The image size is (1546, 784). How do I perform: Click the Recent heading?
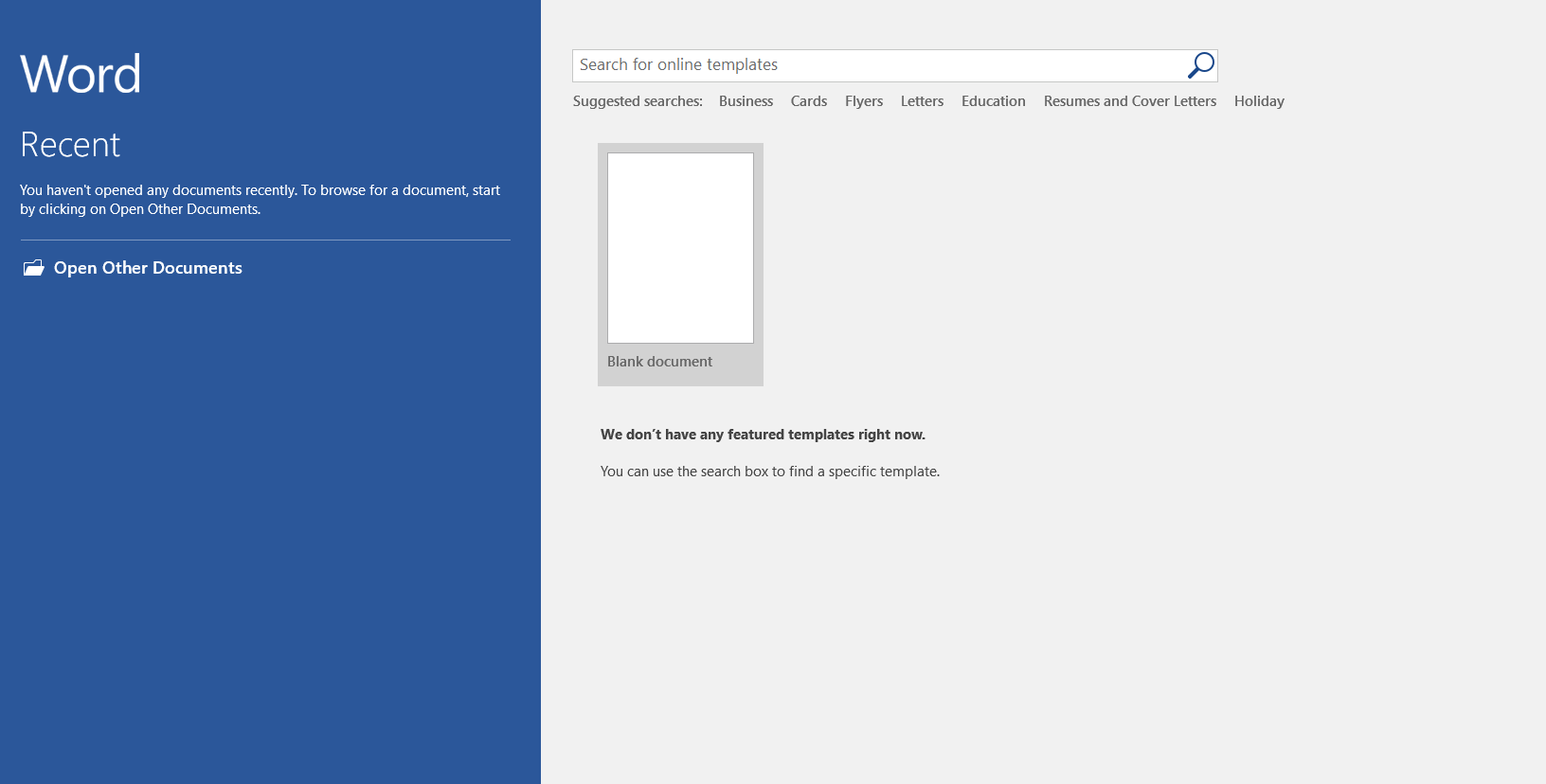70,145
